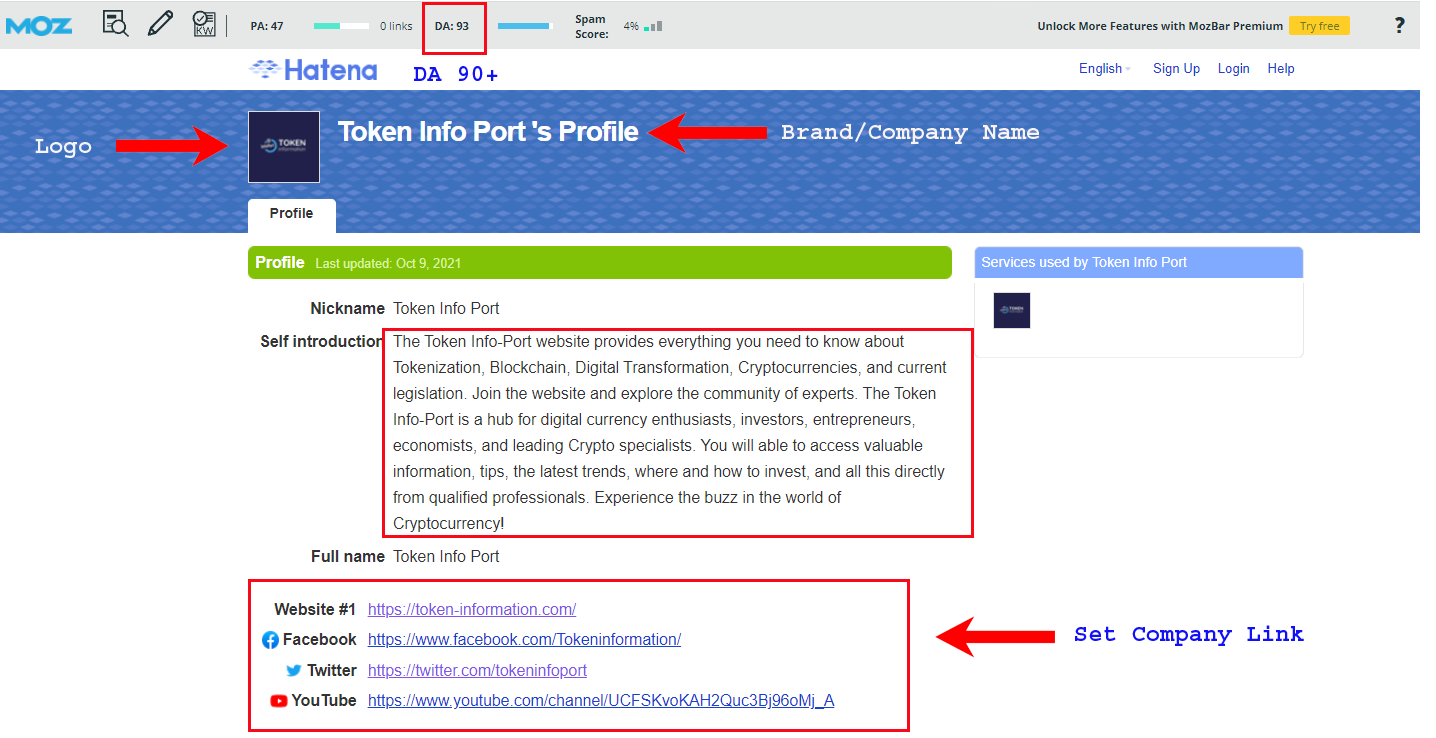Open MozBar help via the question mark icon
Viewport: 1436px width, 738px height.
[x=1398, y=25]
